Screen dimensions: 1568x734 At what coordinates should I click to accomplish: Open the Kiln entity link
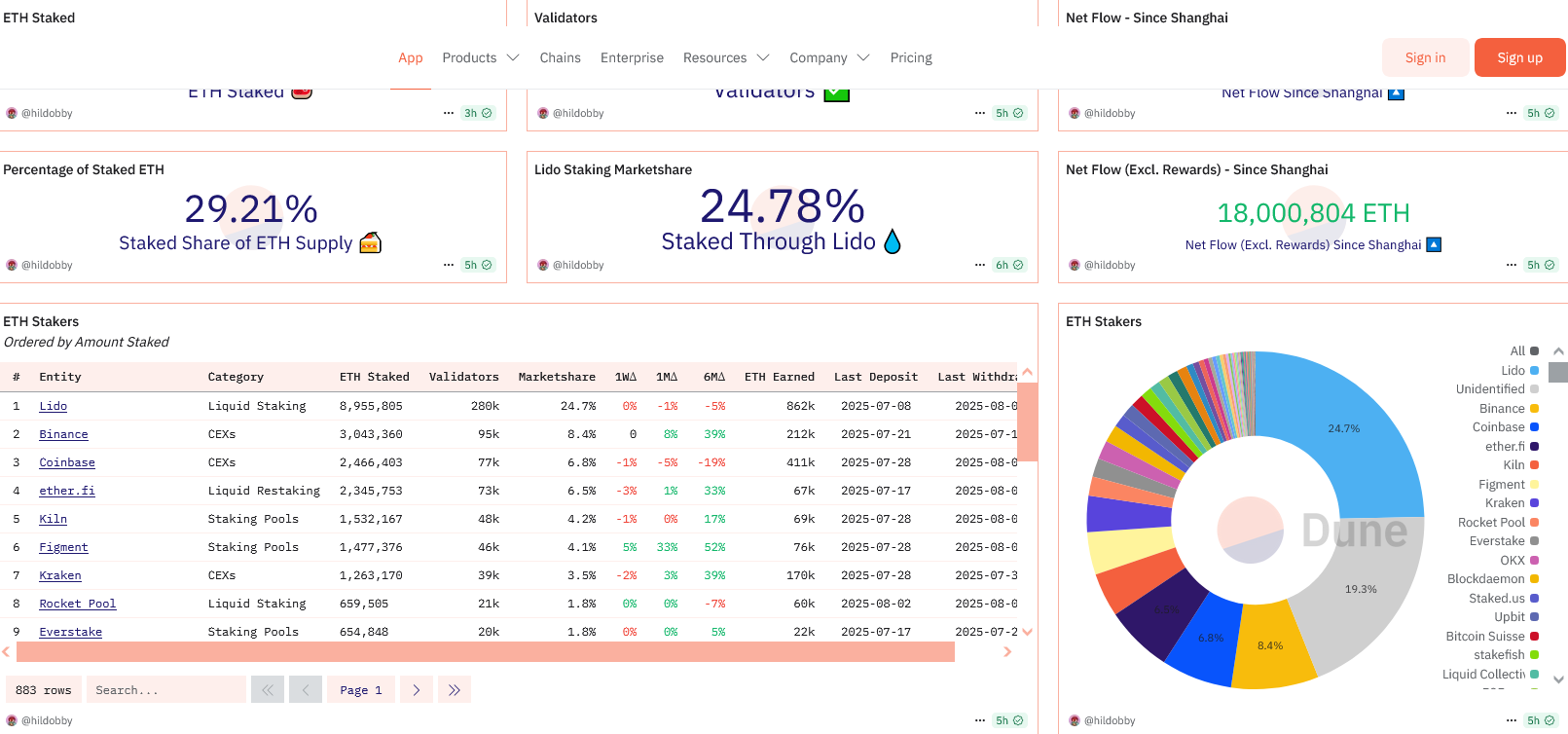click(x=53, y=519)
